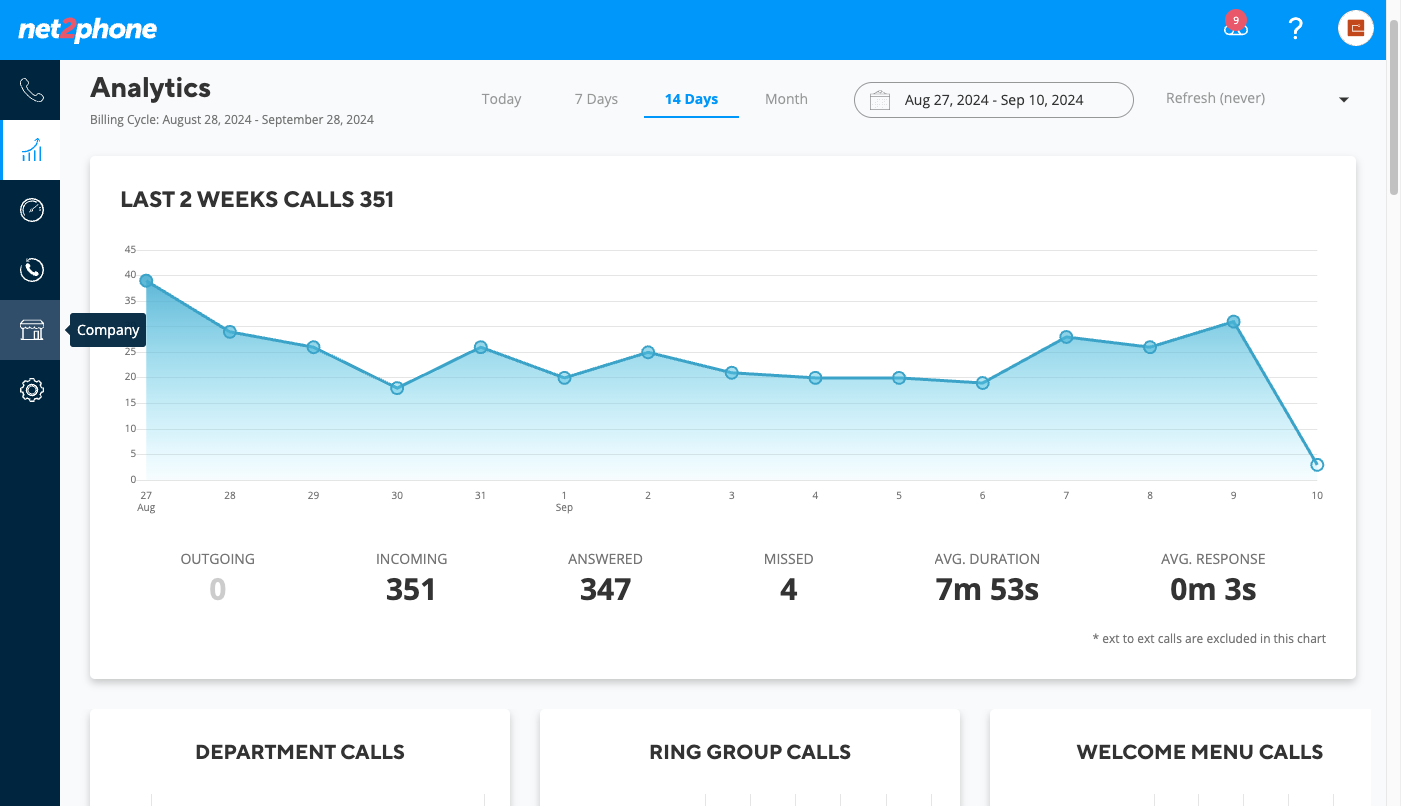Viewport: 1401px width, 806px height.
Task: Switch to the 7 Days tab
Action: pos(596,99)
